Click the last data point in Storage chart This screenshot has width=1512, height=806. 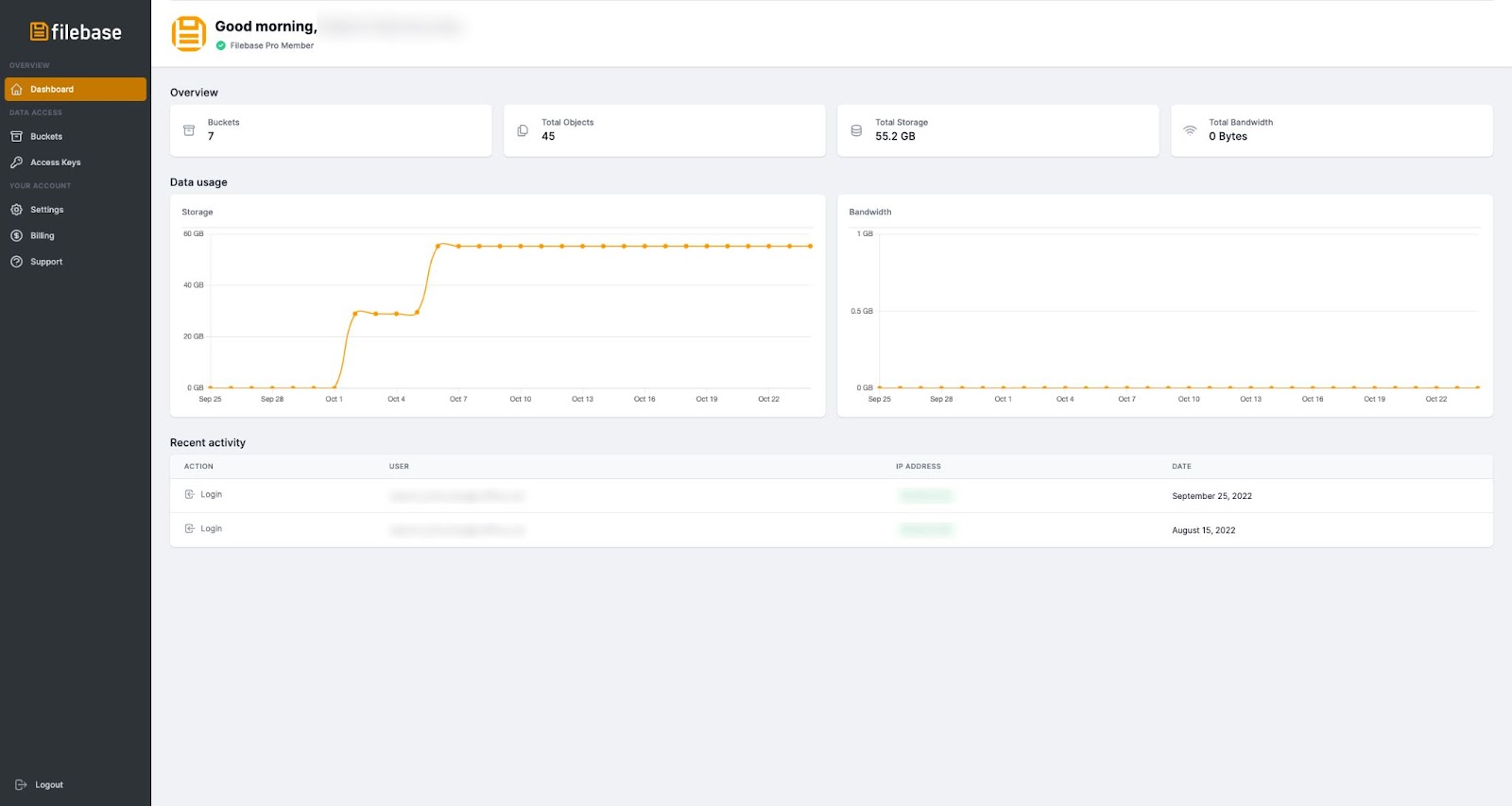pyautogui.click(x=810, y=247)
